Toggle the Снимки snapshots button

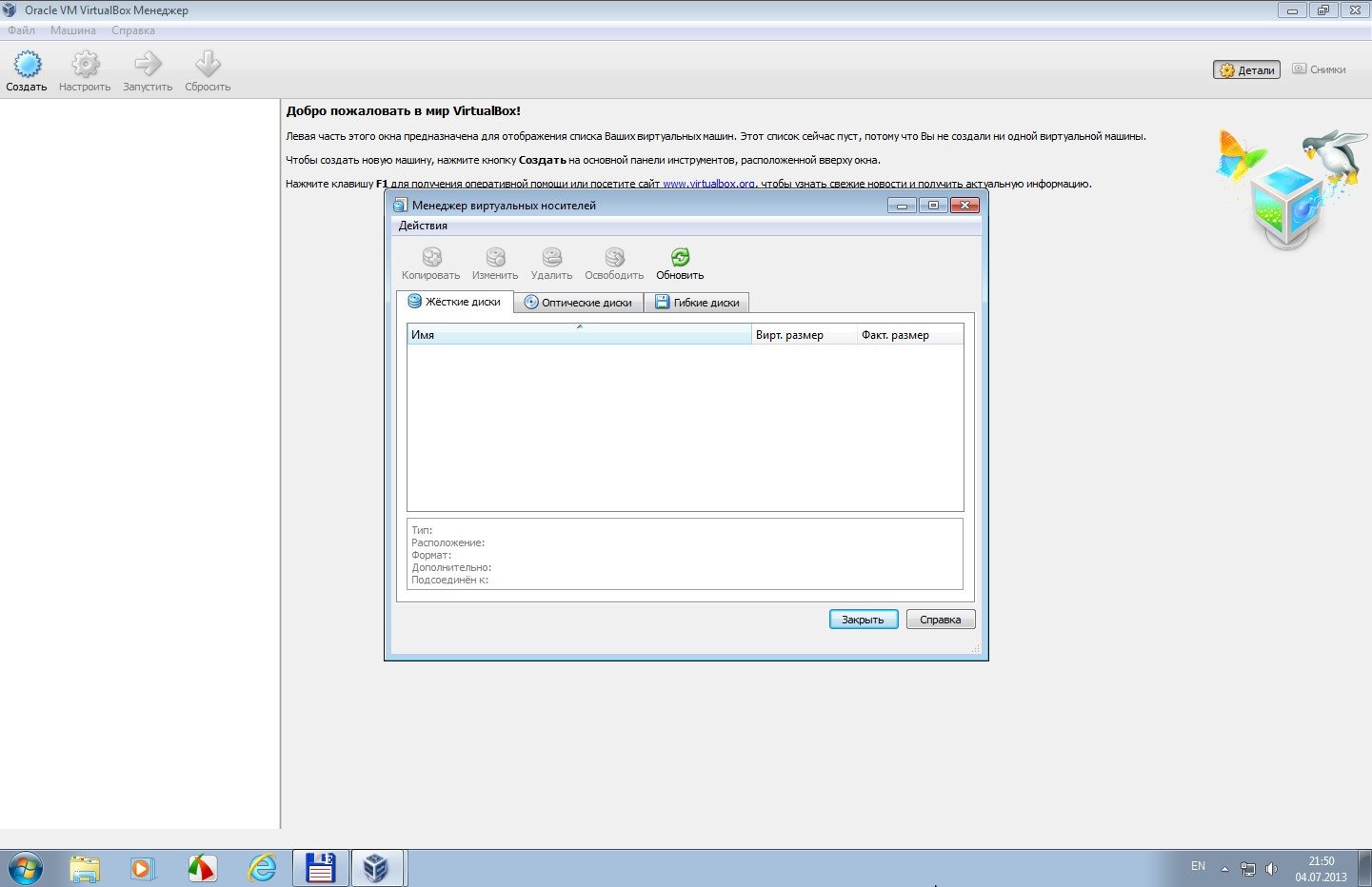(x=1319, y=69)
